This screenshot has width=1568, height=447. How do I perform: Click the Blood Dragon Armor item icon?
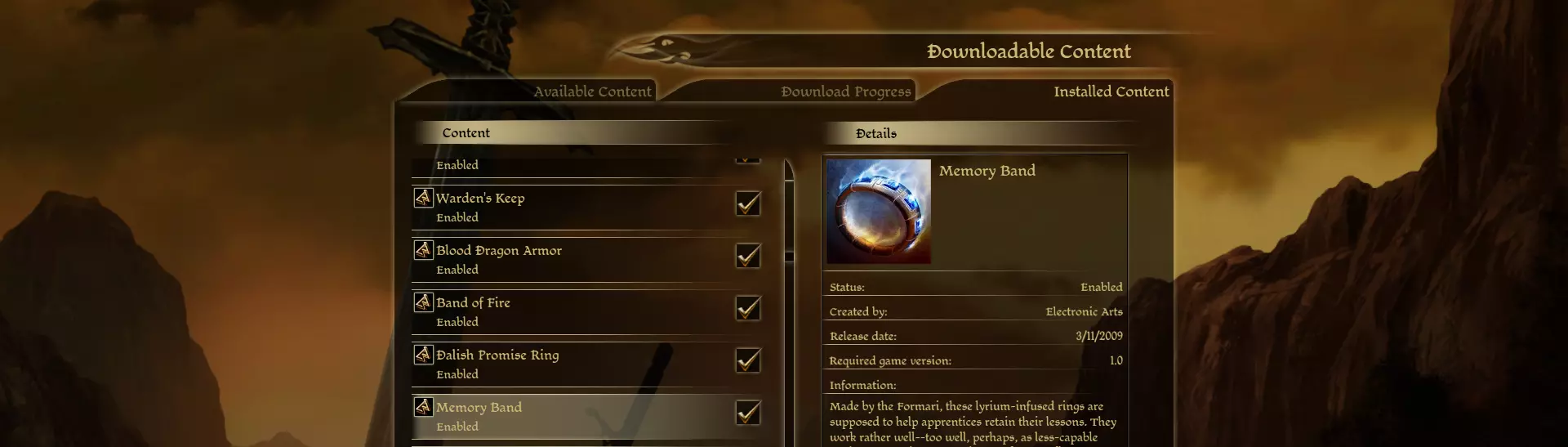coord(423,250)
